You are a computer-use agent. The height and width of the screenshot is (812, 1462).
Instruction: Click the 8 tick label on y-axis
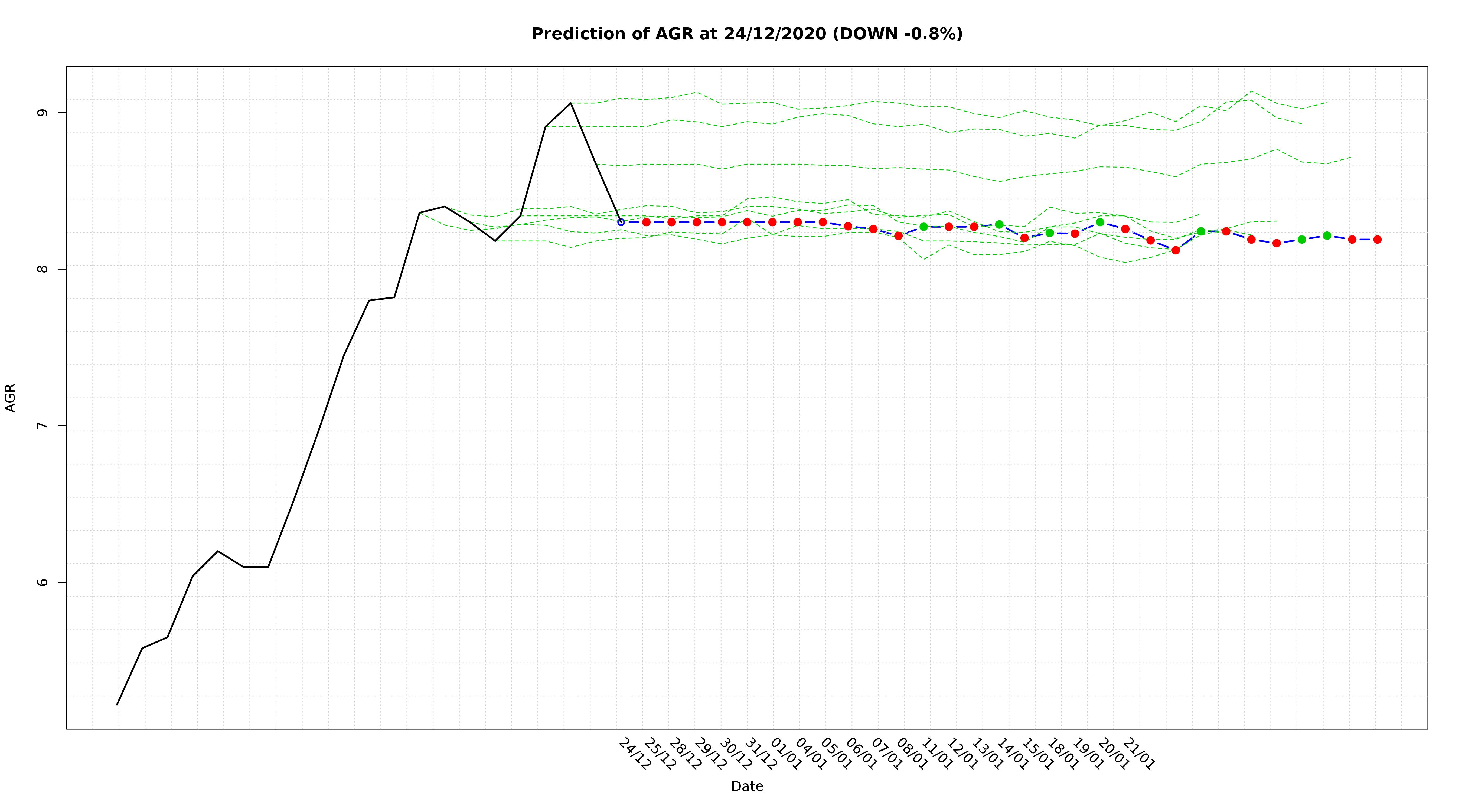[x=43, y=269]
